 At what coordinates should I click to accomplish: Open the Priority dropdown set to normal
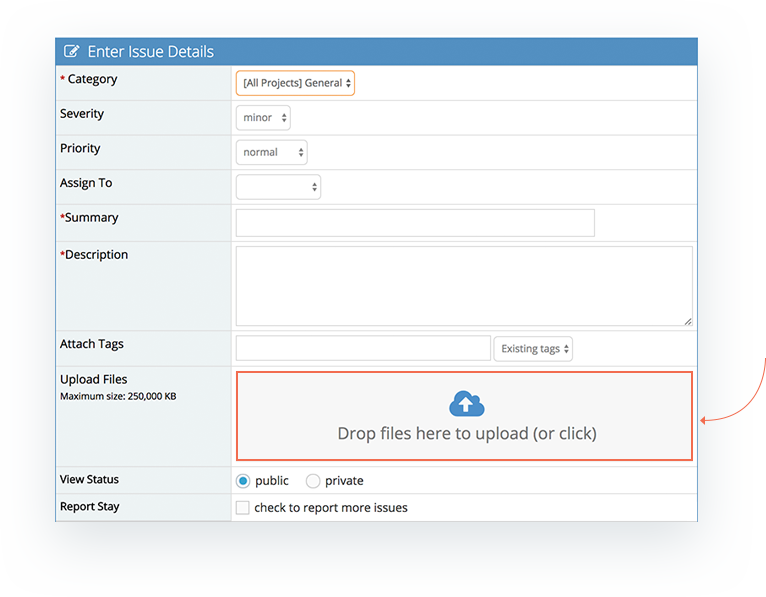[x=271, y=153]
